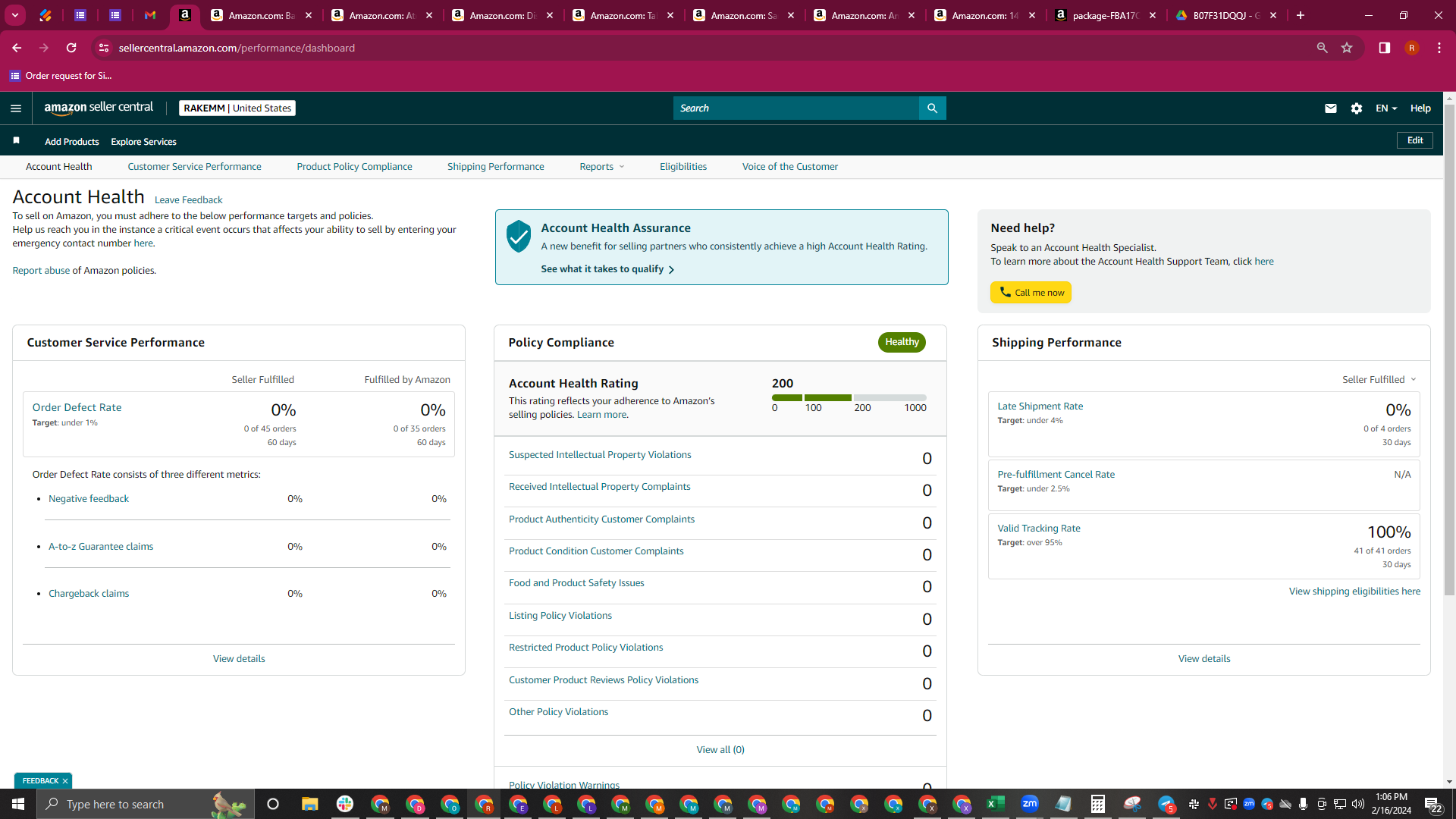Click the green Healthy status badge

902,342
